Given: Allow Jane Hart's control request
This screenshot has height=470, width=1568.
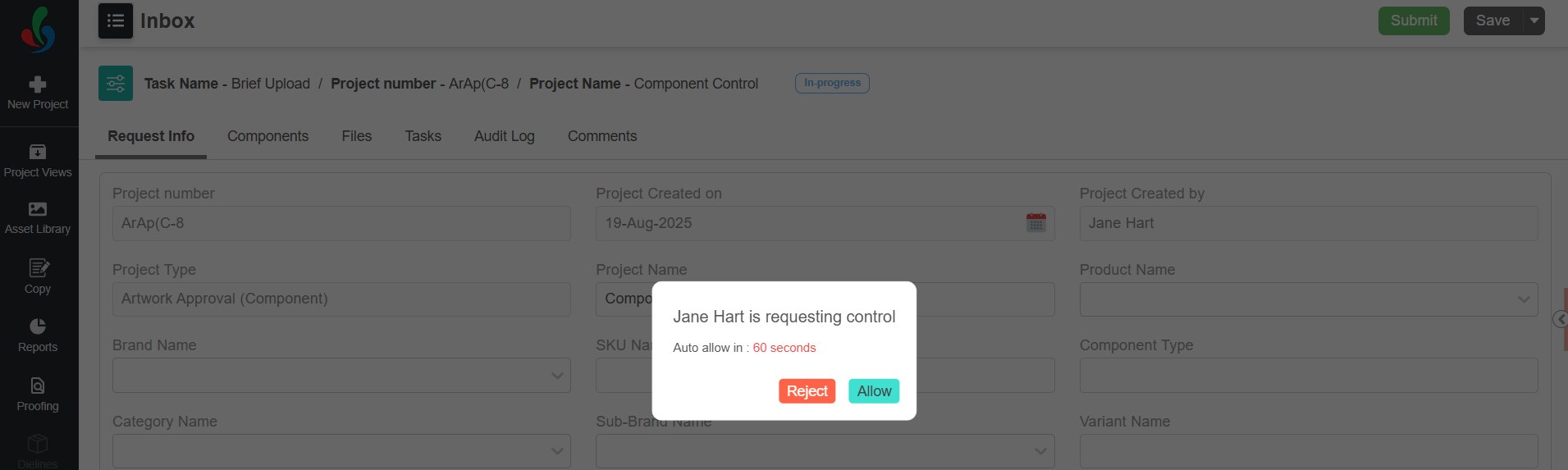Looking at the screenshot, I should (874, 391).
